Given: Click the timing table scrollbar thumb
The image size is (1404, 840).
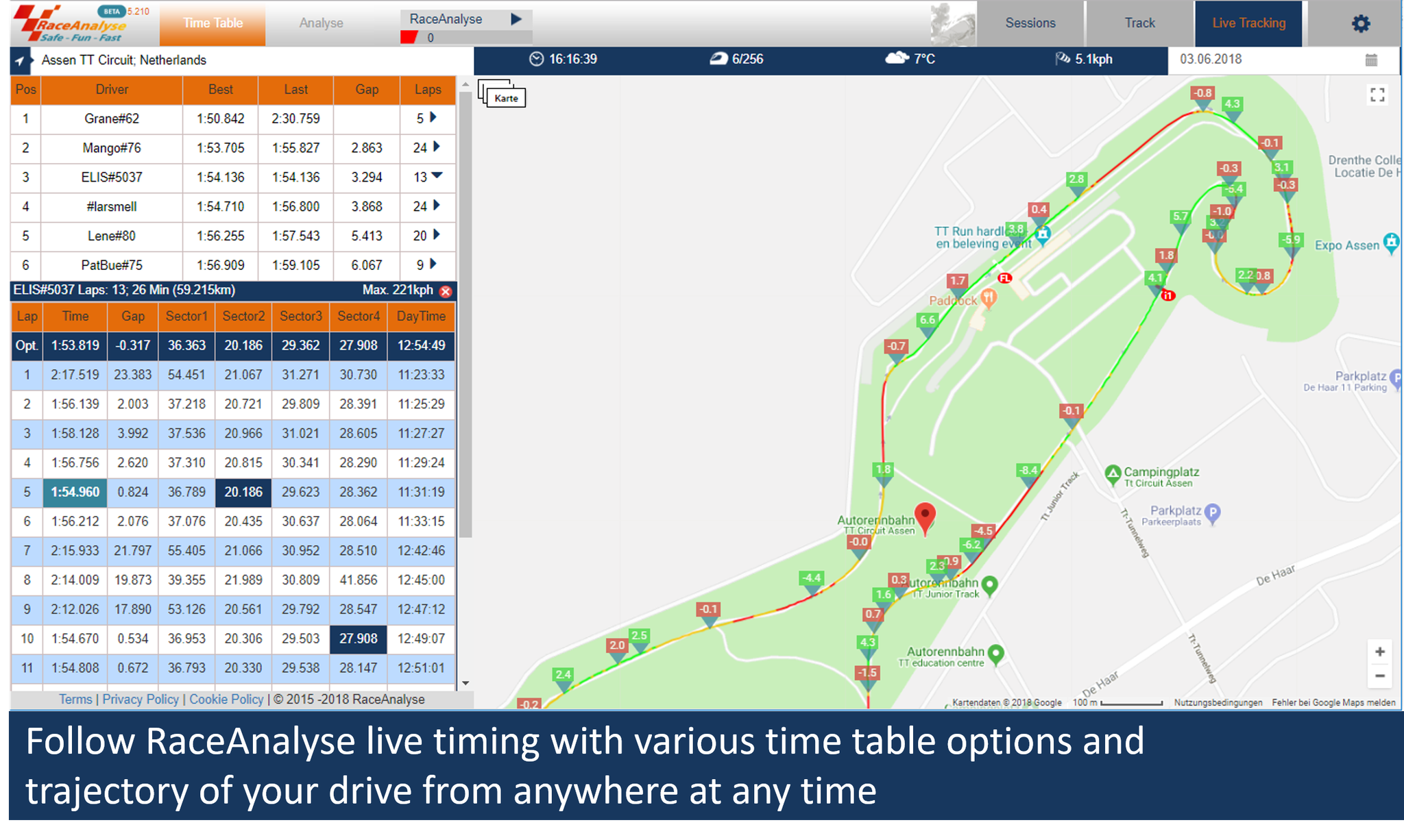Looking at the screenshot, I should [465, 315].
